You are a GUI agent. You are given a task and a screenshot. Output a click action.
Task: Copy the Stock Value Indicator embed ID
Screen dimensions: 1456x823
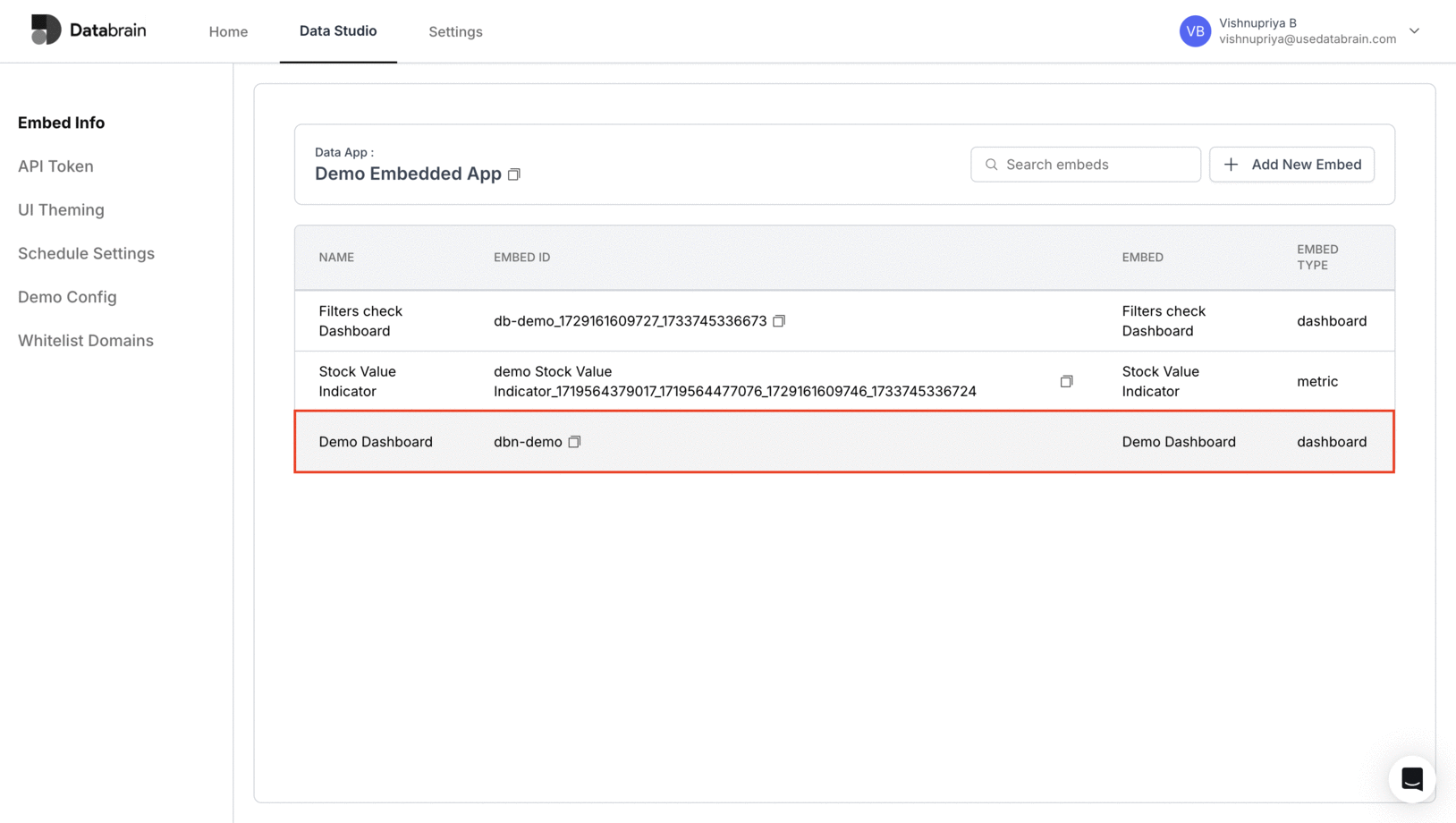point(1066,380)
